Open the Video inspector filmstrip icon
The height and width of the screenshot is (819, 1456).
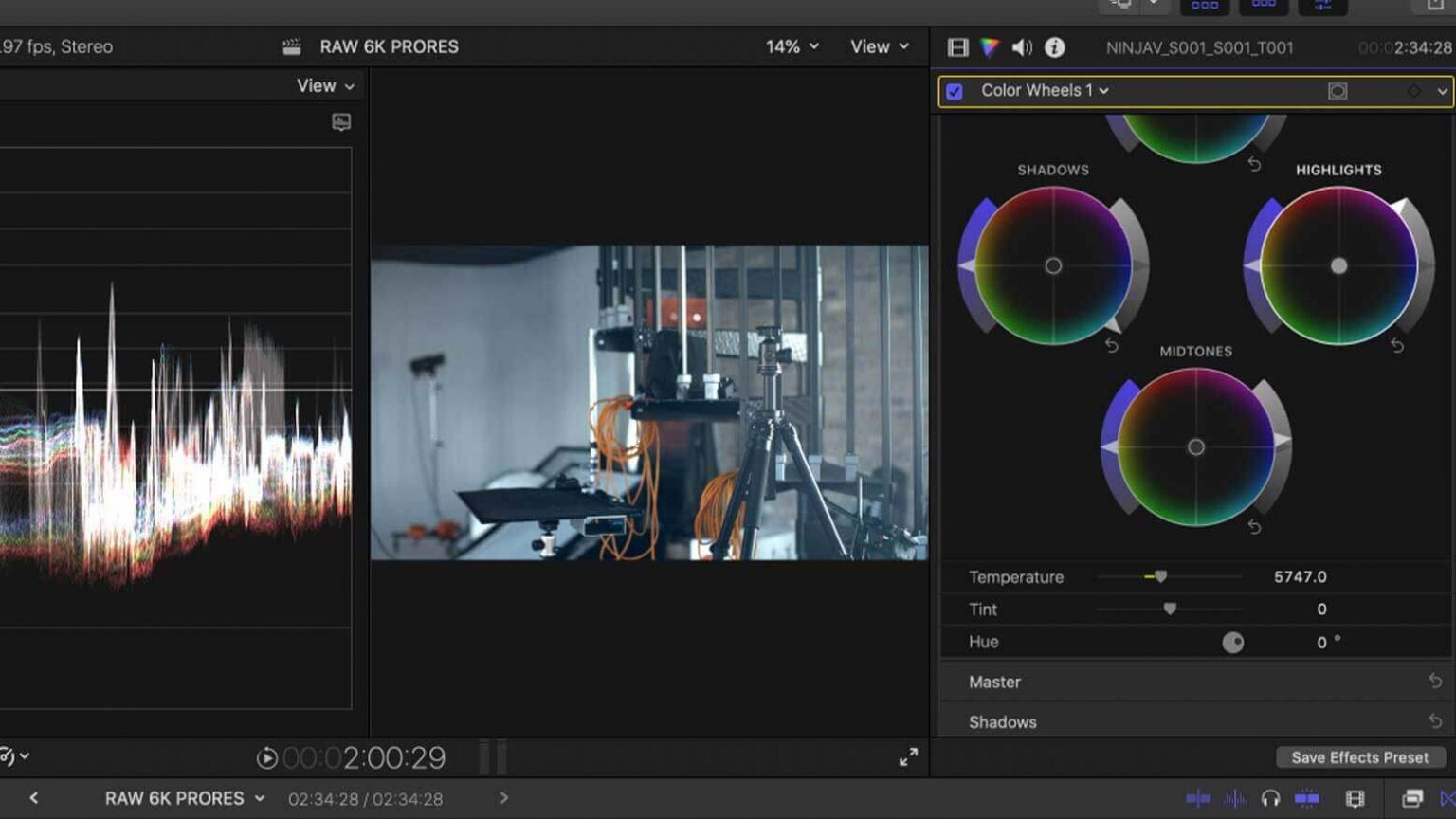(x=959, y=46)
